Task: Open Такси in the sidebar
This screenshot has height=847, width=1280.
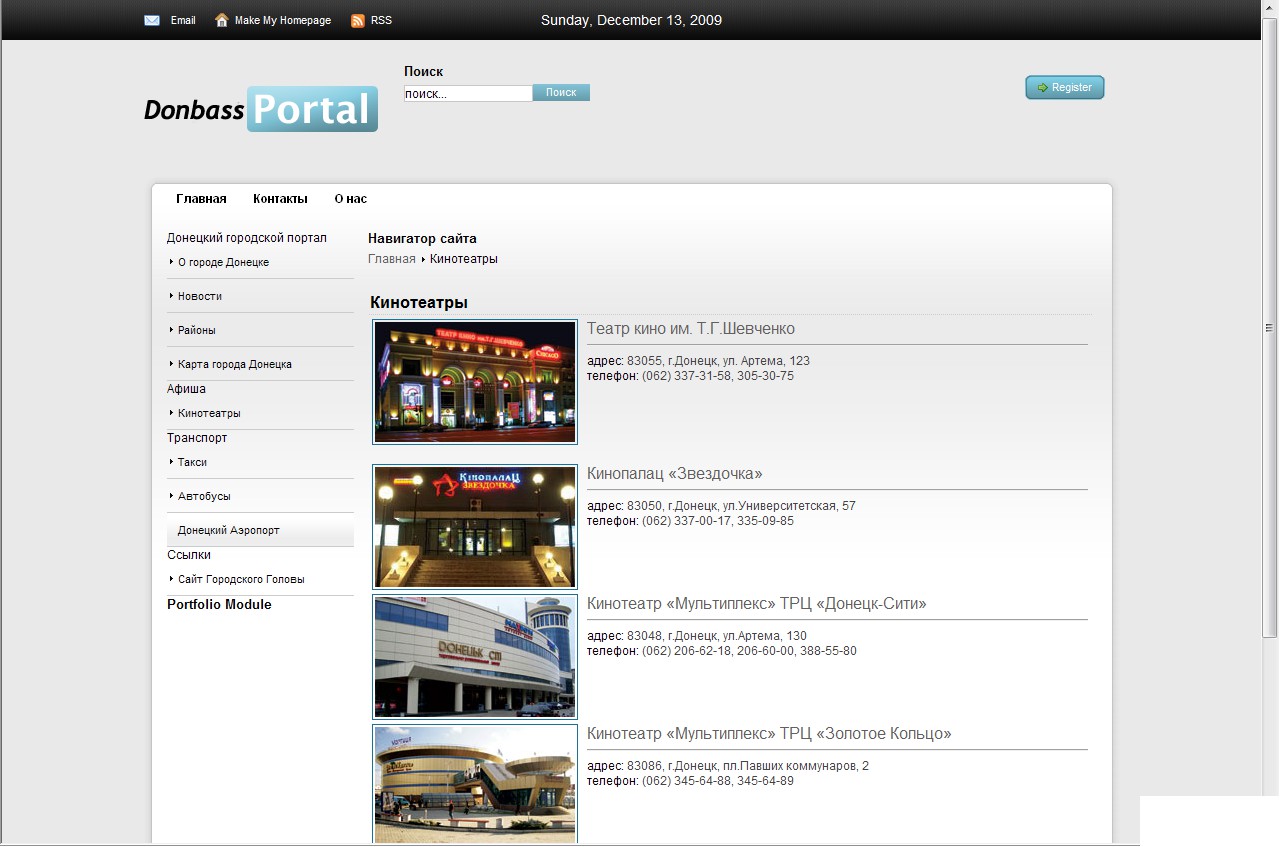Action: coord(192,462)
